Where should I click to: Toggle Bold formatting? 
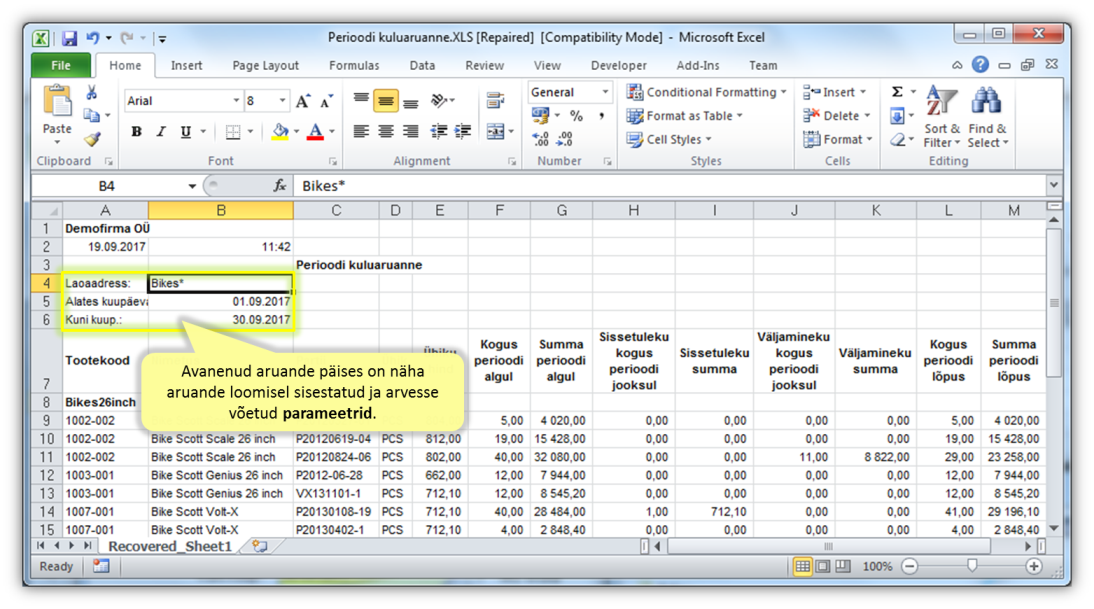(x=137, y=132)
